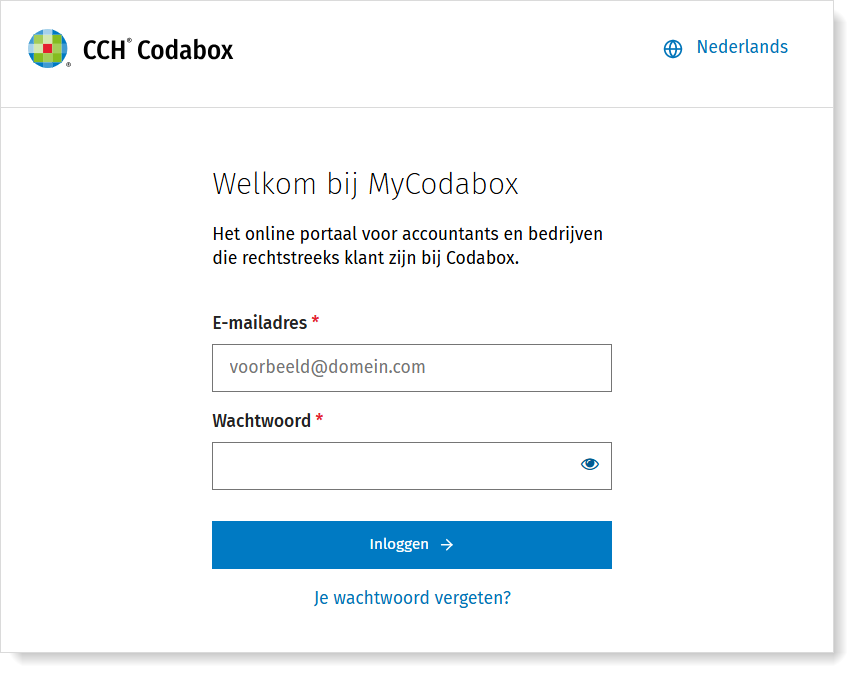Click the Inloggen button
Screen dimensions: 857x676
point(412,545)
